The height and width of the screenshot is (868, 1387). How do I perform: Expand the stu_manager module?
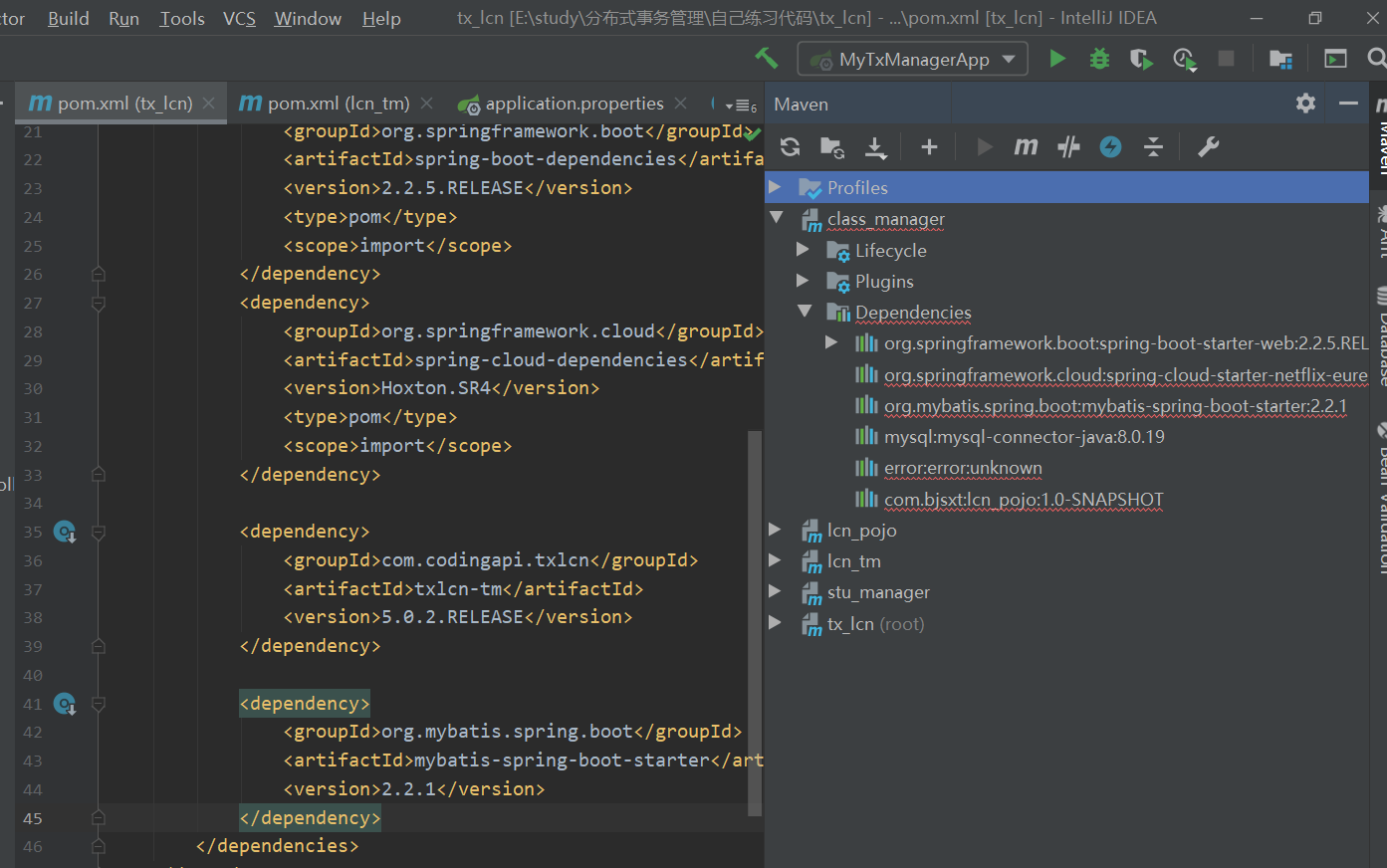tap(775, 591)
